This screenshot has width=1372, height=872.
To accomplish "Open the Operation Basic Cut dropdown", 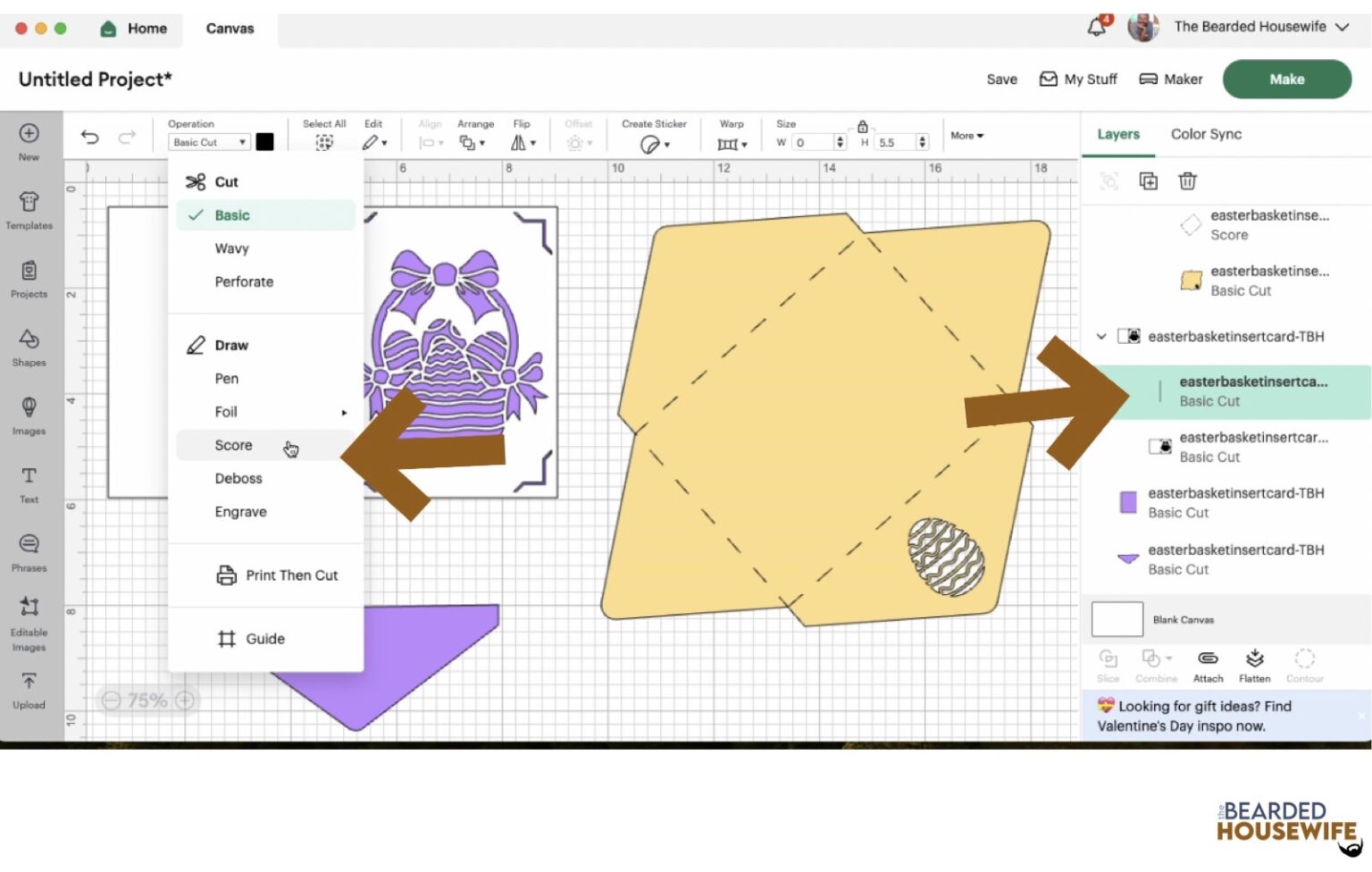I will click(209, 142).
